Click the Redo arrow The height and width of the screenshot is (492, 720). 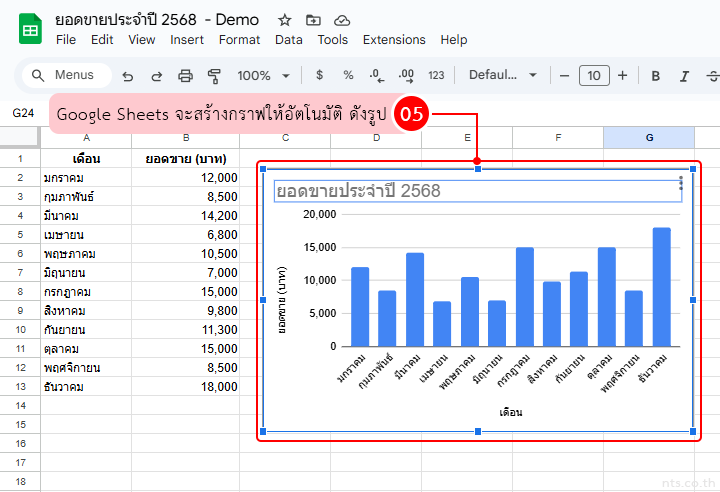pos(156,76)
